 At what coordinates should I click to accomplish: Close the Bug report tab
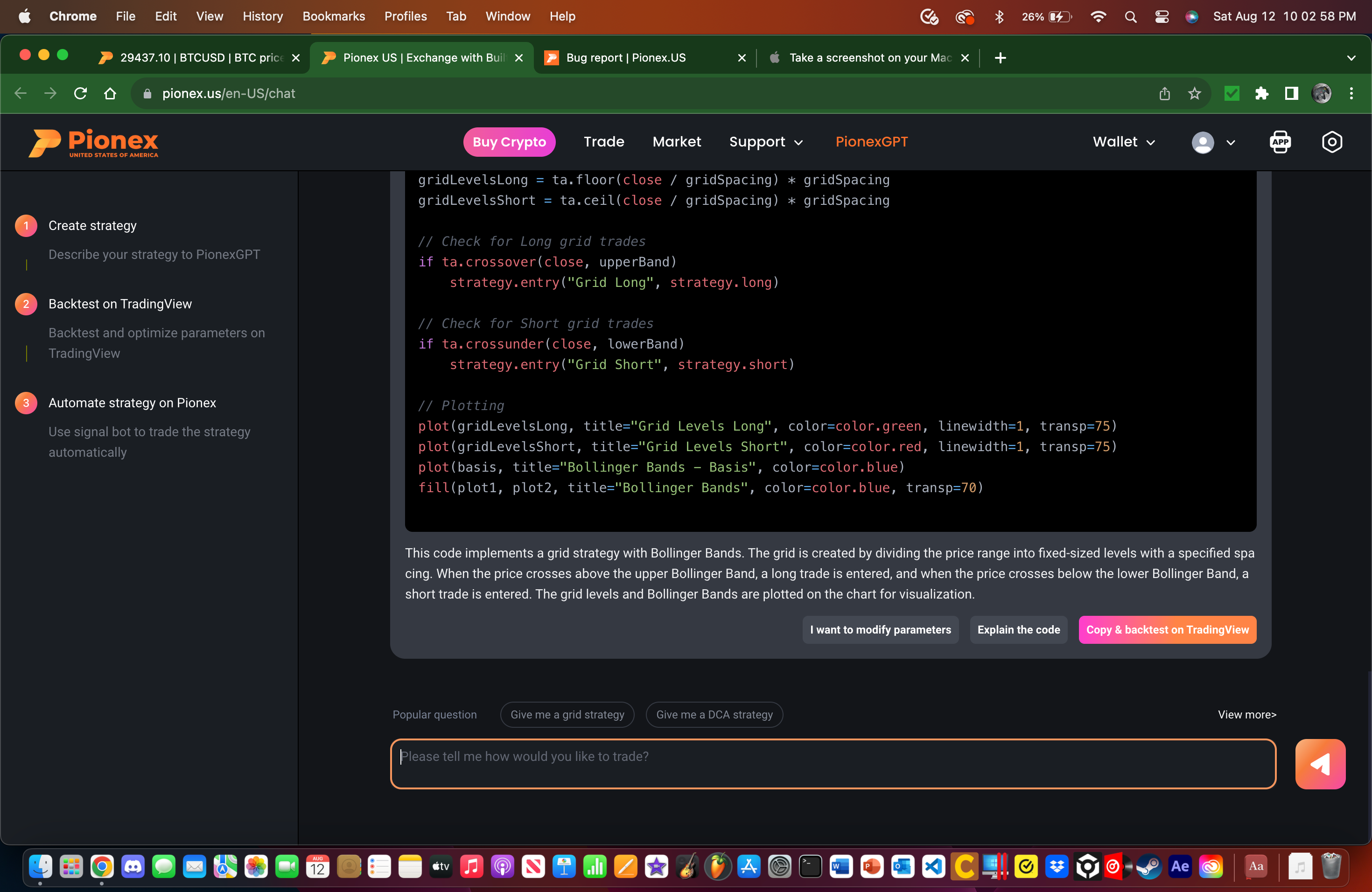click(742, 58)
